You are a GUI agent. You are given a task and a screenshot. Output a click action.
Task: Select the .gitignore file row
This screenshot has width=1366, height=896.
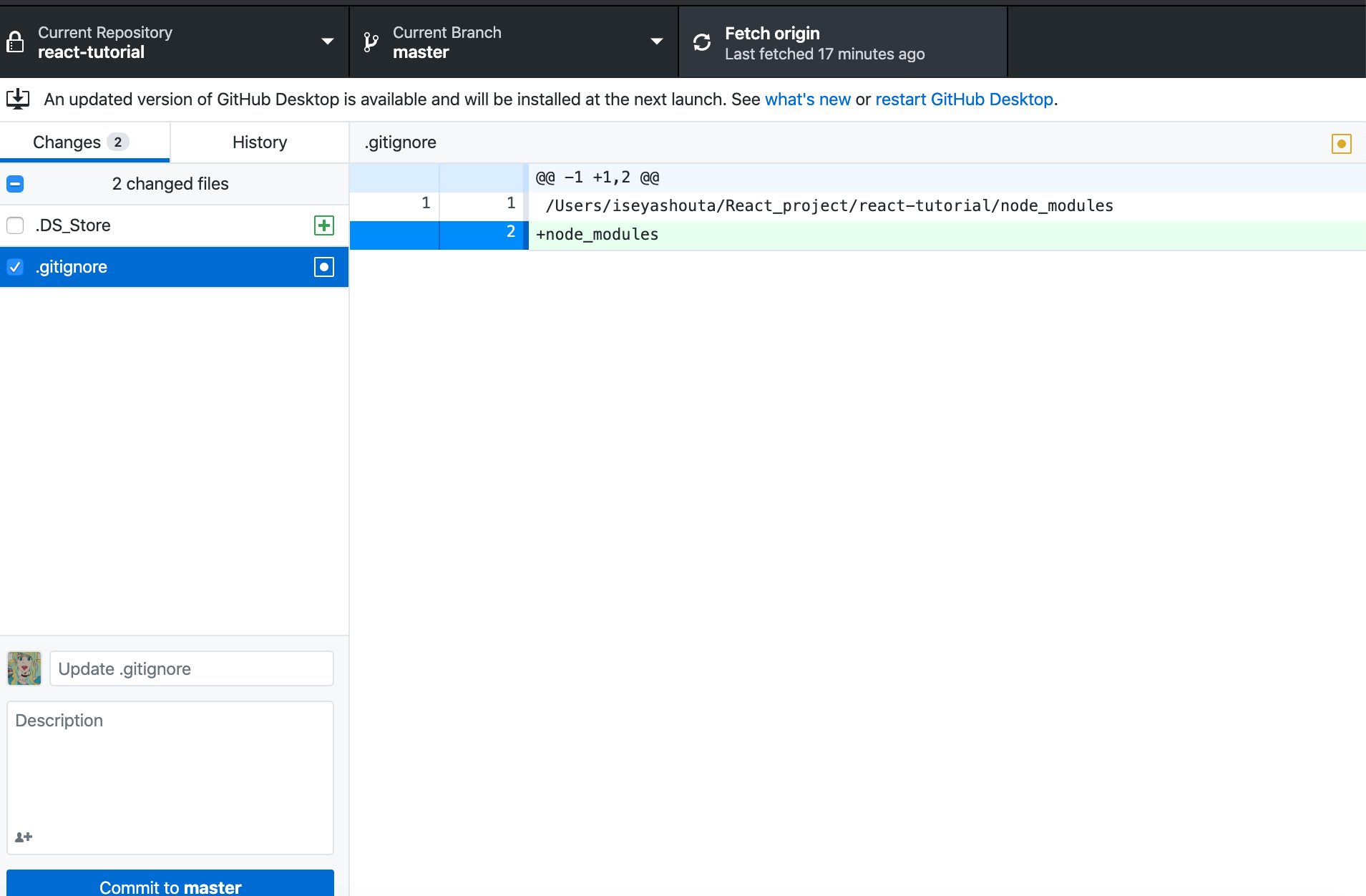[174, 267]
